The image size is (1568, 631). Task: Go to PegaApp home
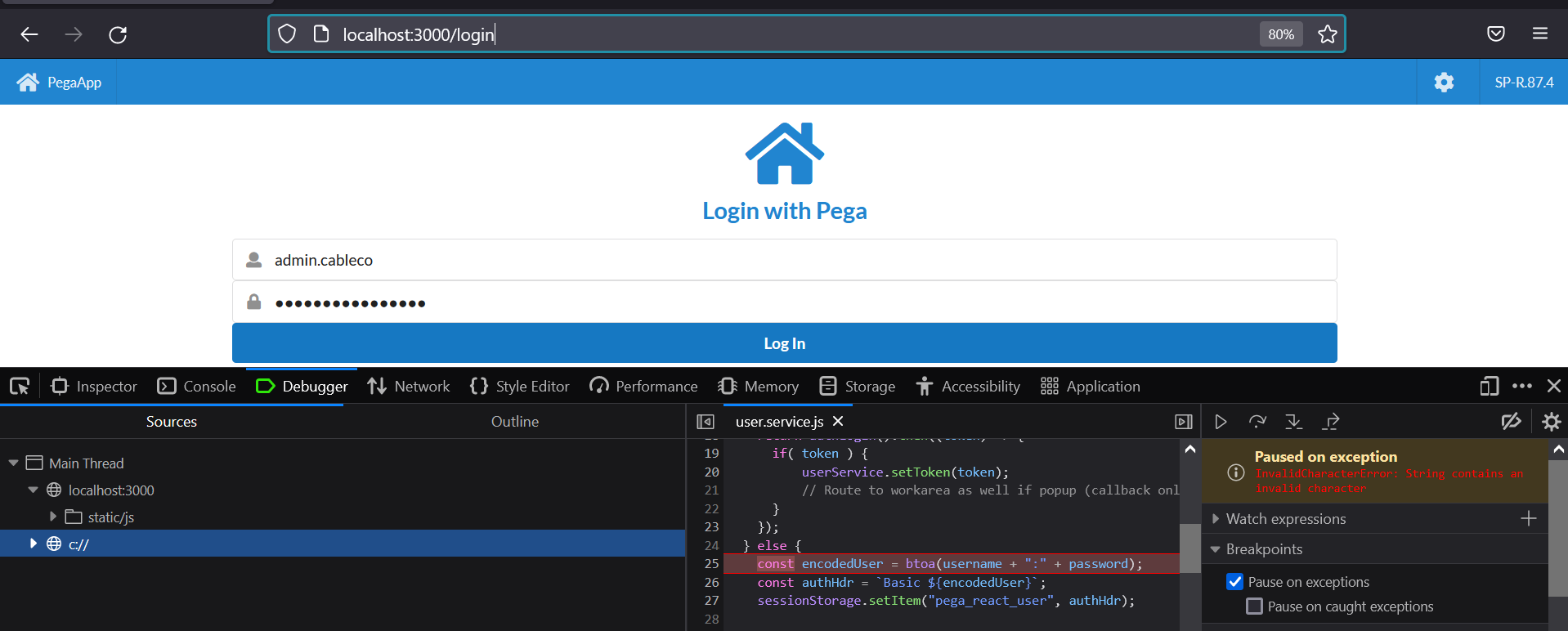click(59, 82)
